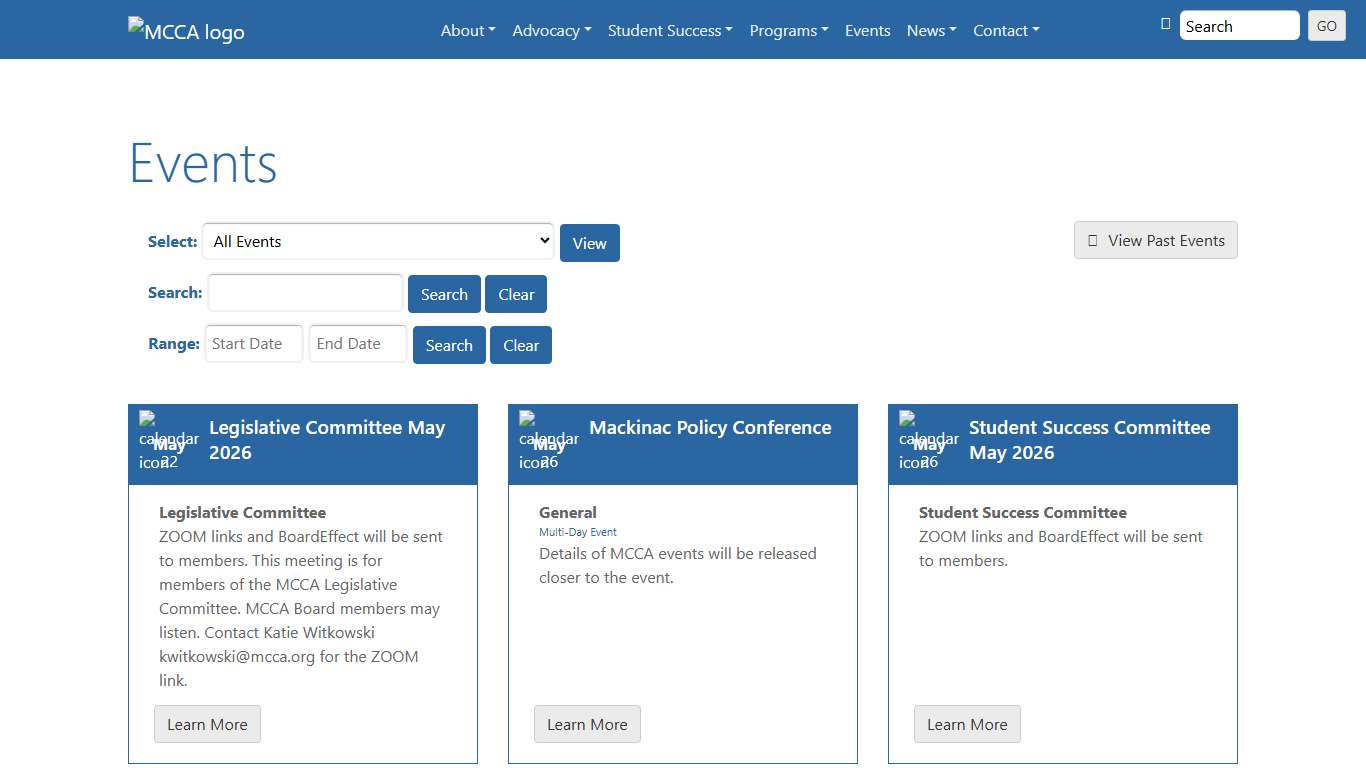
Task: Expand the Student Success menu
Action: coord(670,30)
